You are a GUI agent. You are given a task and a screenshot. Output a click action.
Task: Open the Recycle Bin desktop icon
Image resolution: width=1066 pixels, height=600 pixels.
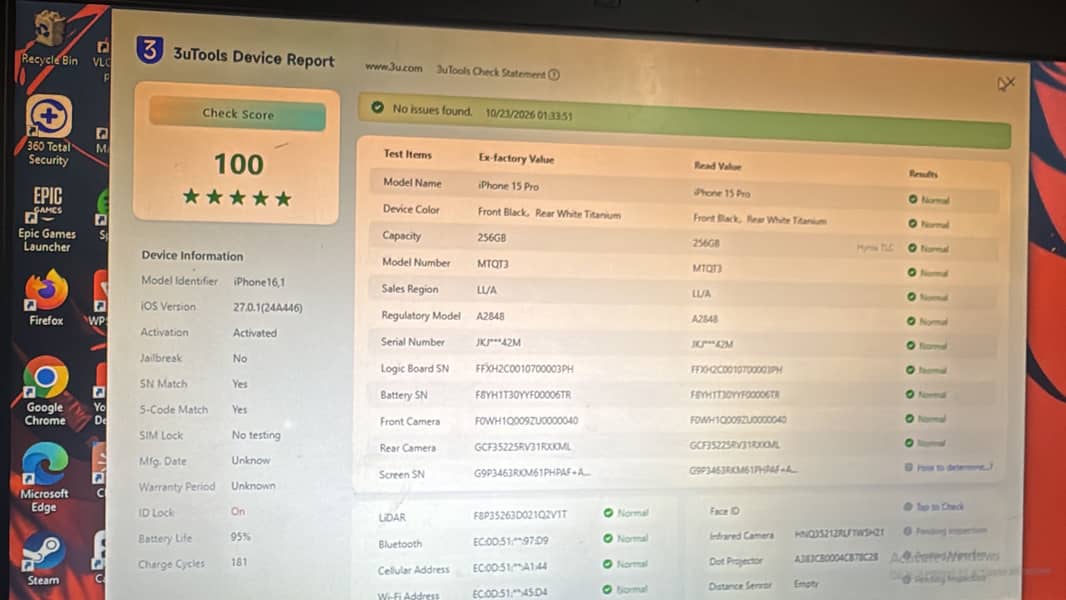(x=49, y=39)
